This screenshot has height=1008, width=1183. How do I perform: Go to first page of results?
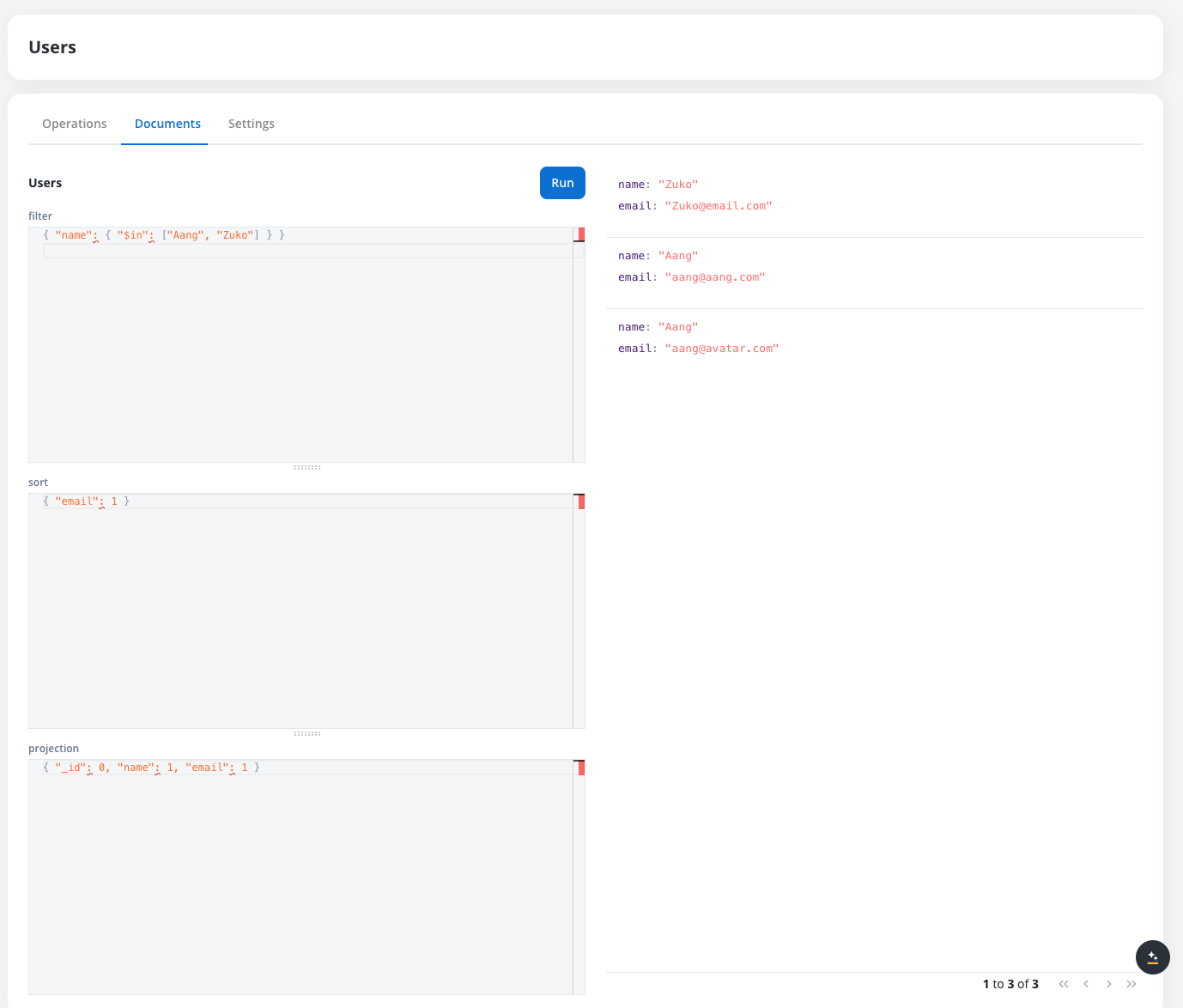point(1064,984)
